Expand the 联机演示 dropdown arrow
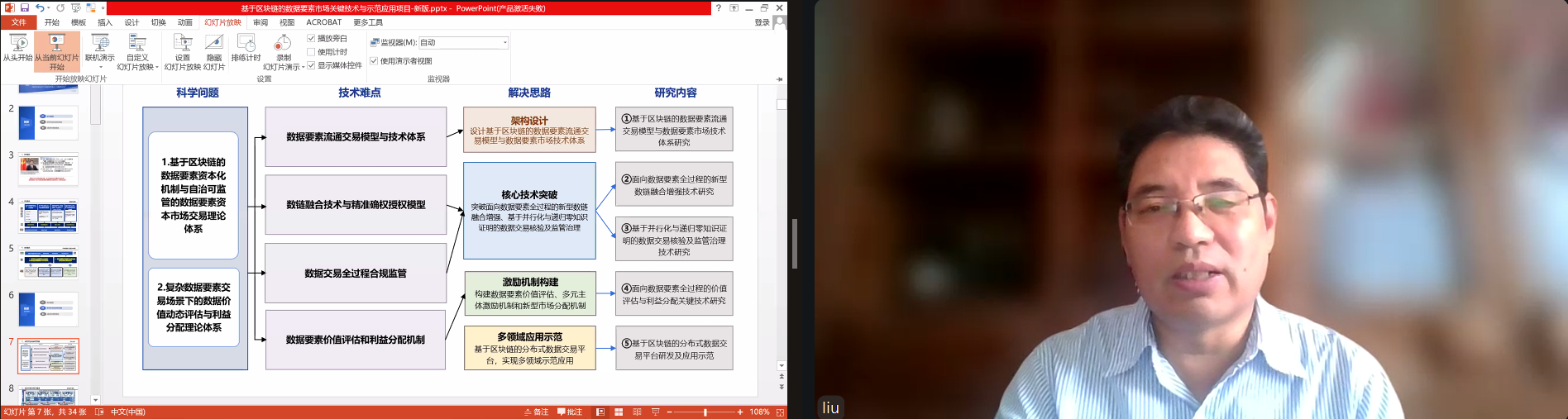The height and width of the screenshot is (419, 1568). [x=100, y=67]
